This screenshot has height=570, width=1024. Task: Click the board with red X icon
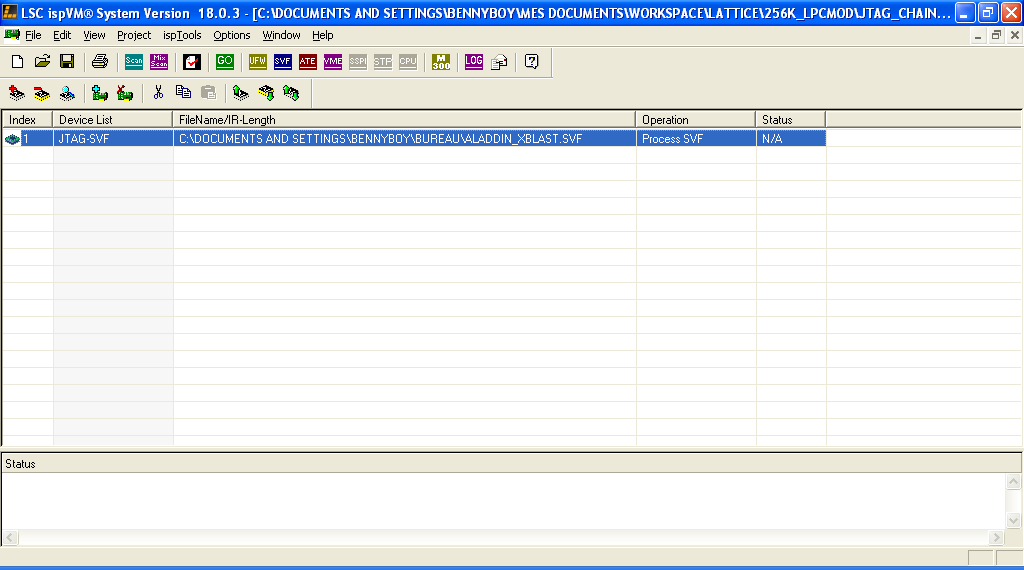point(125,93)
